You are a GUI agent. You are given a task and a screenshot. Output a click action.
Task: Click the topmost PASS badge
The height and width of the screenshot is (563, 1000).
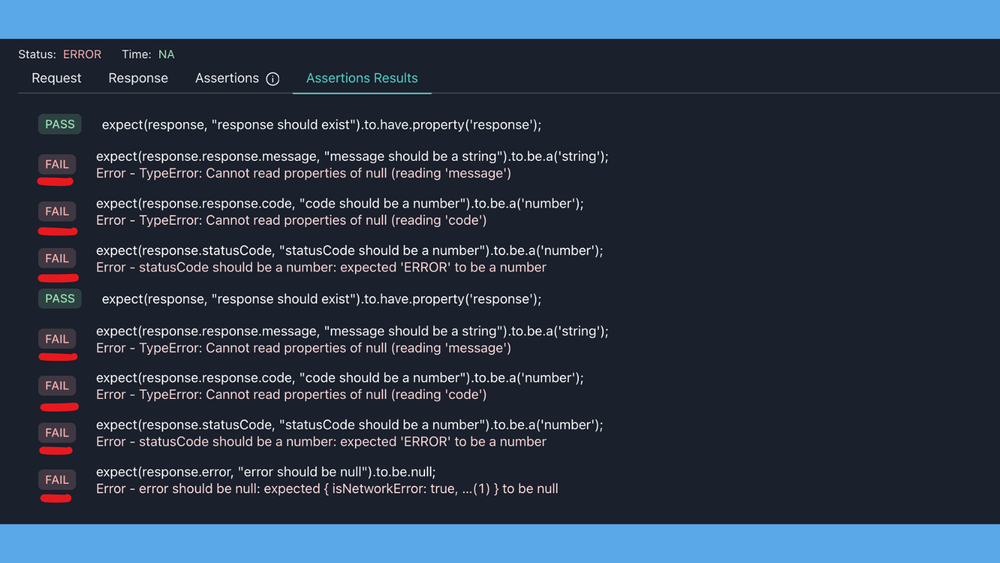click(60, 124)
